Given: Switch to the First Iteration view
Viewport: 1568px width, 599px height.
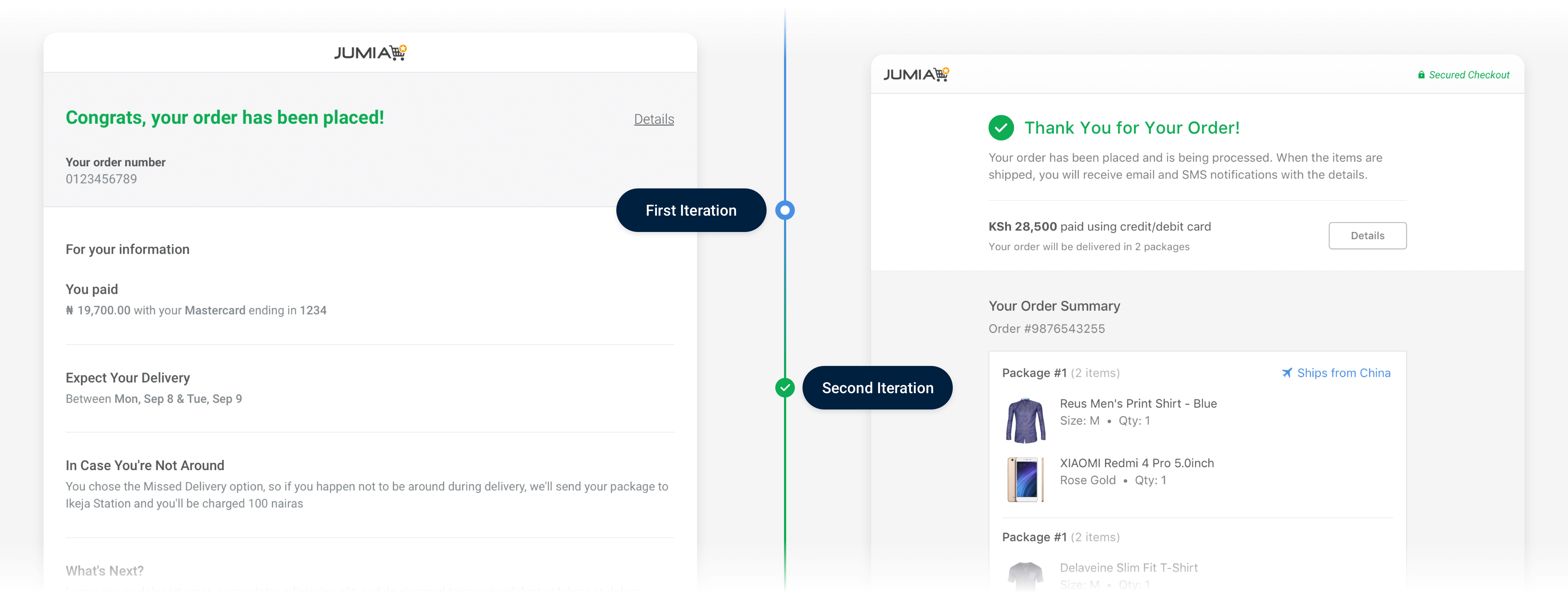Looking at the screenshot, I should [x=691, y=210].
